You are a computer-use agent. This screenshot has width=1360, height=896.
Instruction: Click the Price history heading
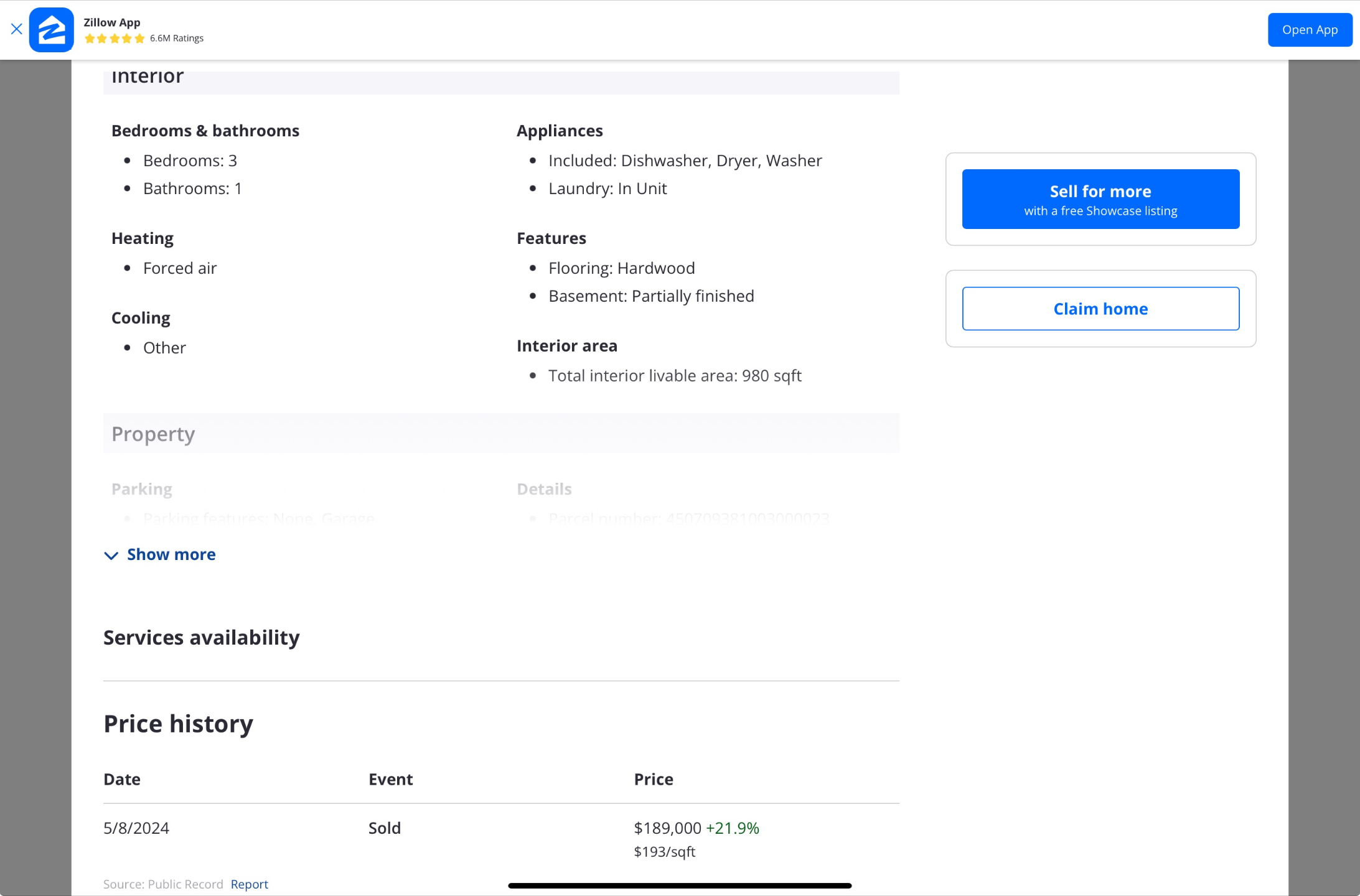(x=178, y=724)
